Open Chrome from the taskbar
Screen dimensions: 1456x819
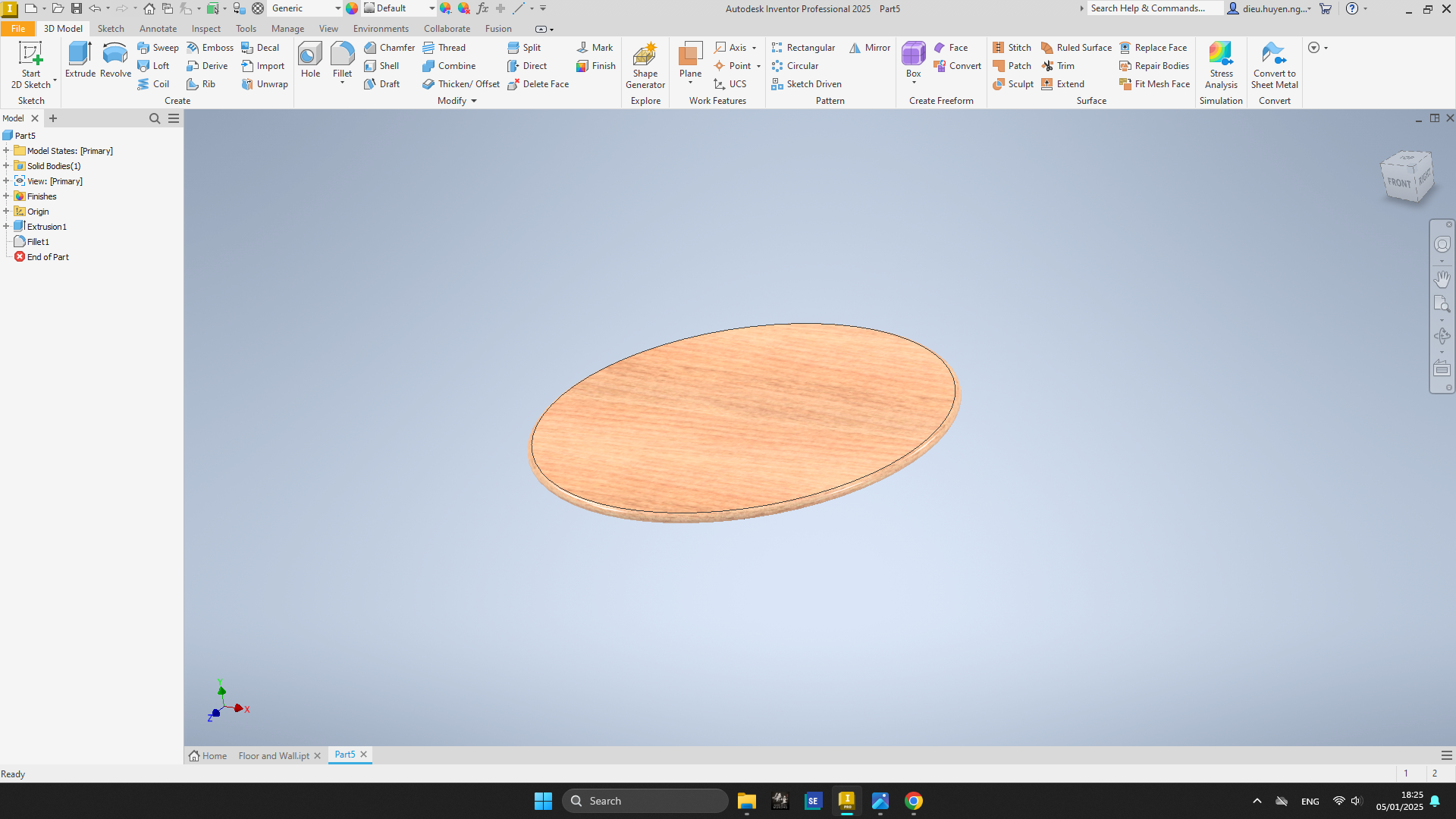tap(914, 801)
